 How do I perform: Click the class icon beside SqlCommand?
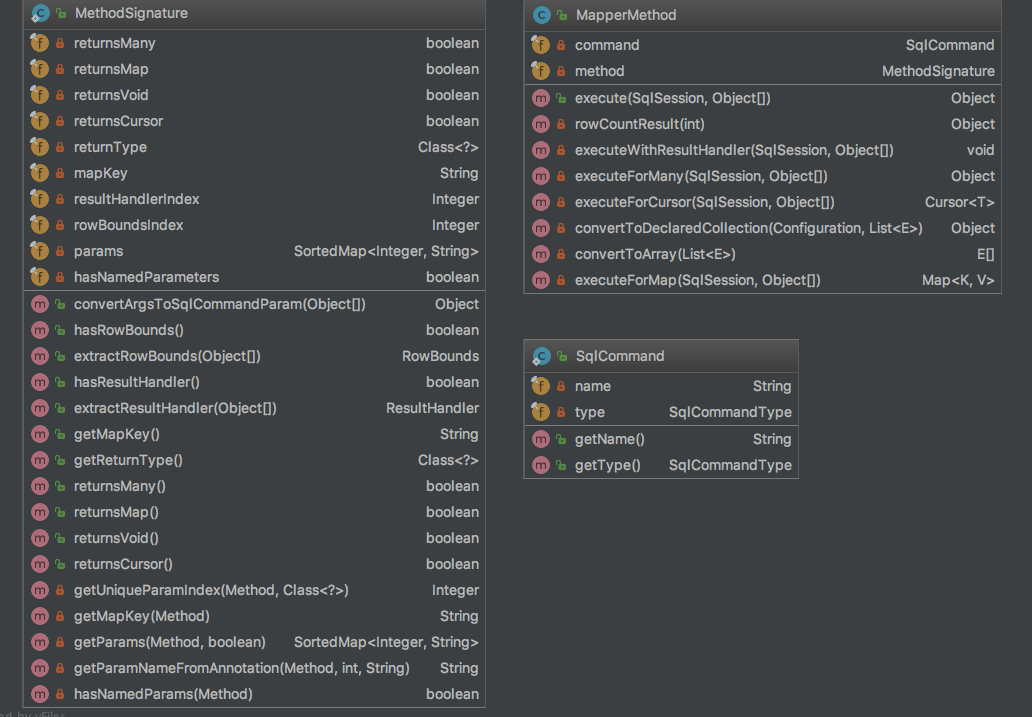[541, 356]
